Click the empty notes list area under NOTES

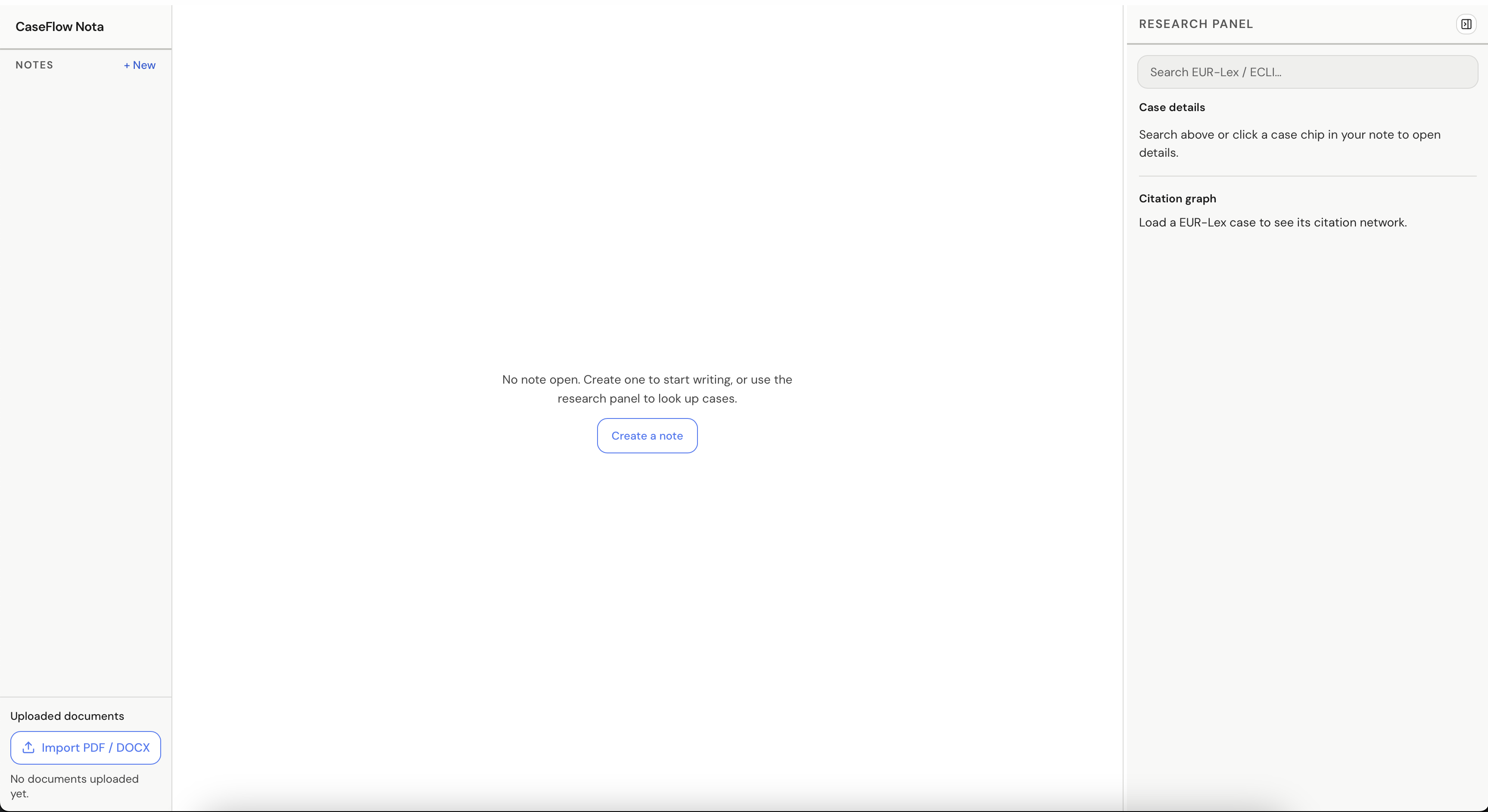(85, 346)
